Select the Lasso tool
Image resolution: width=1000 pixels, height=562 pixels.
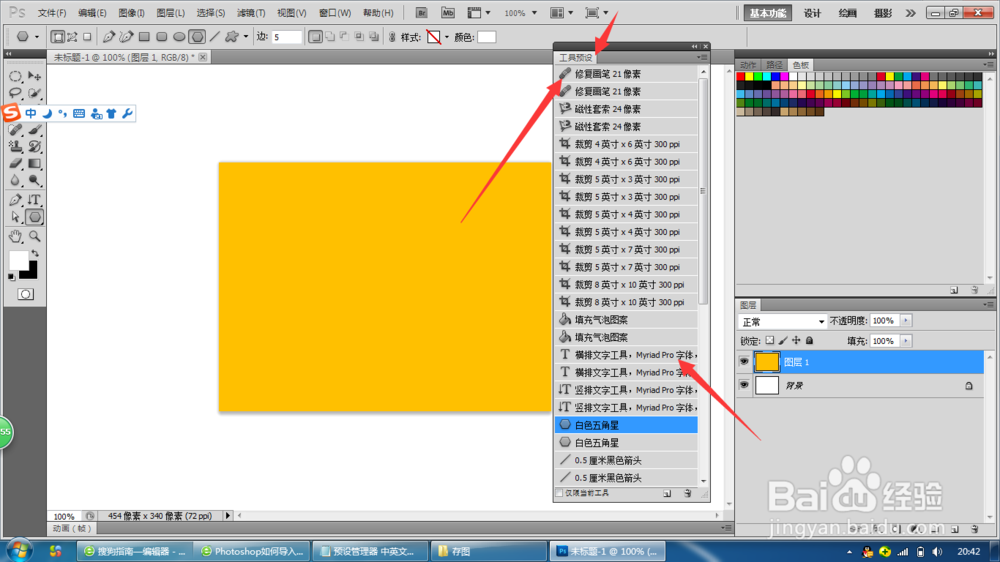tap(15, 94)
